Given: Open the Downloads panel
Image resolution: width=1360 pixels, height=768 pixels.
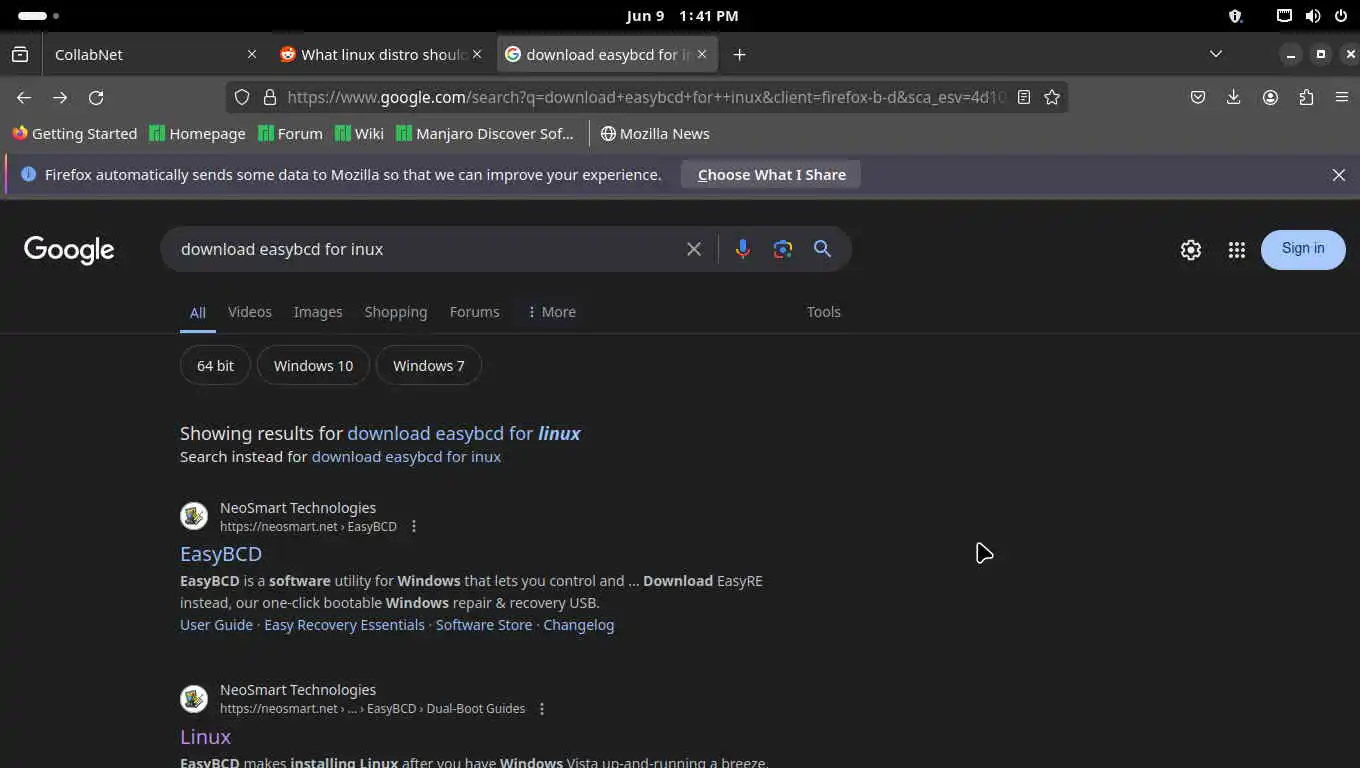Looking at the screenshot, I should click(1234, 97).
